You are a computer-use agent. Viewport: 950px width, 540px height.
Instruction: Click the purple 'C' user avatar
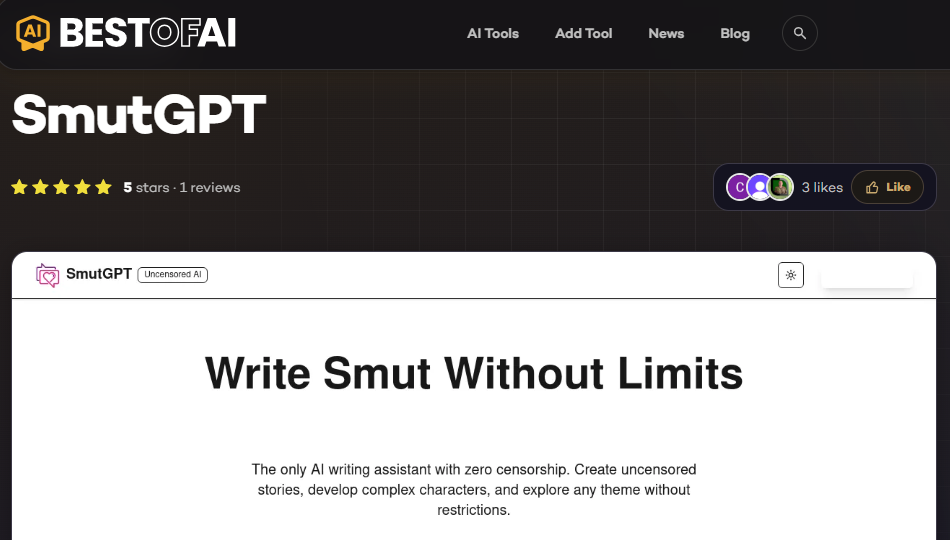point(738,187)
